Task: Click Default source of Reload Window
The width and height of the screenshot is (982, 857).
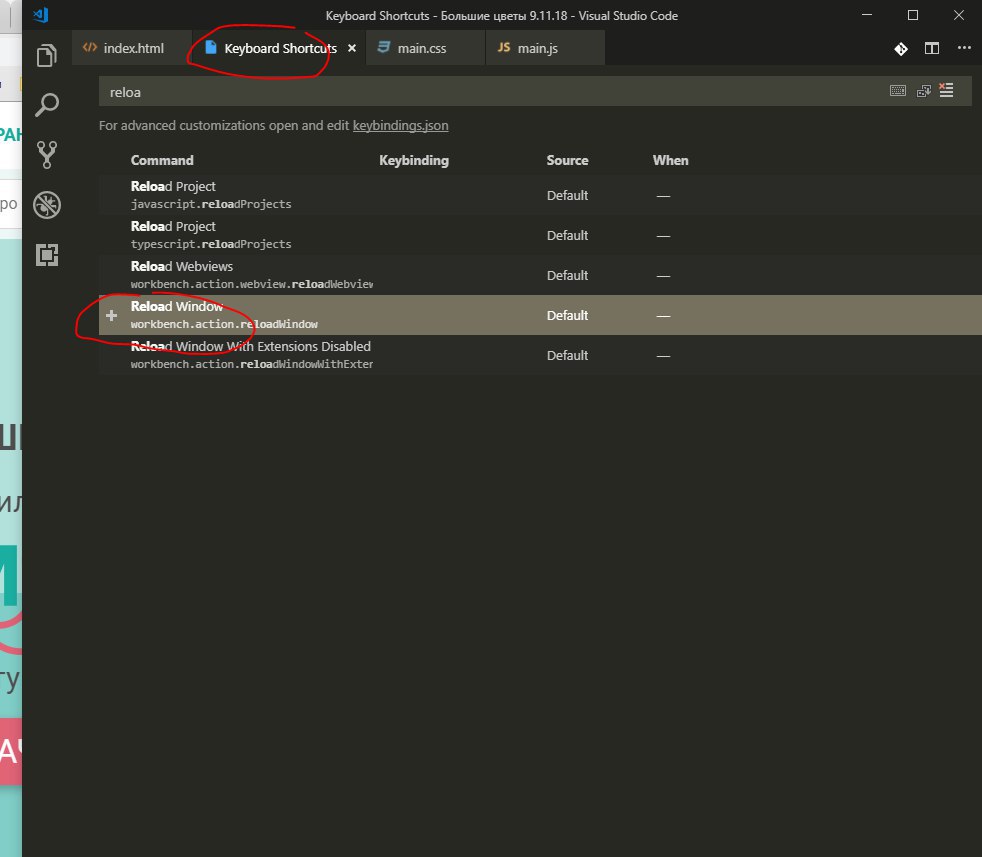Action: pos(567,316)
